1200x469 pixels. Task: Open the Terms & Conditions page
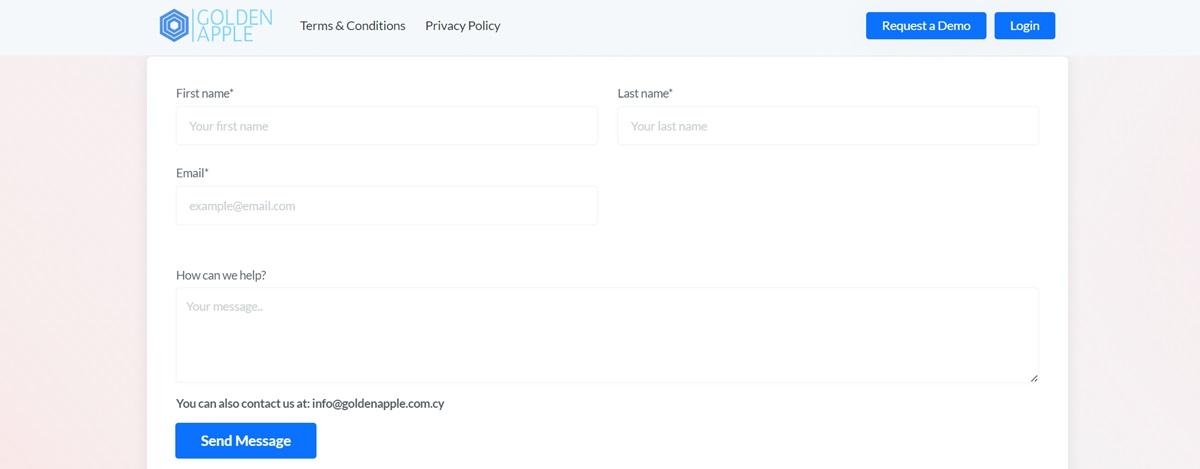pyautogui.click(x=353, y=26)
